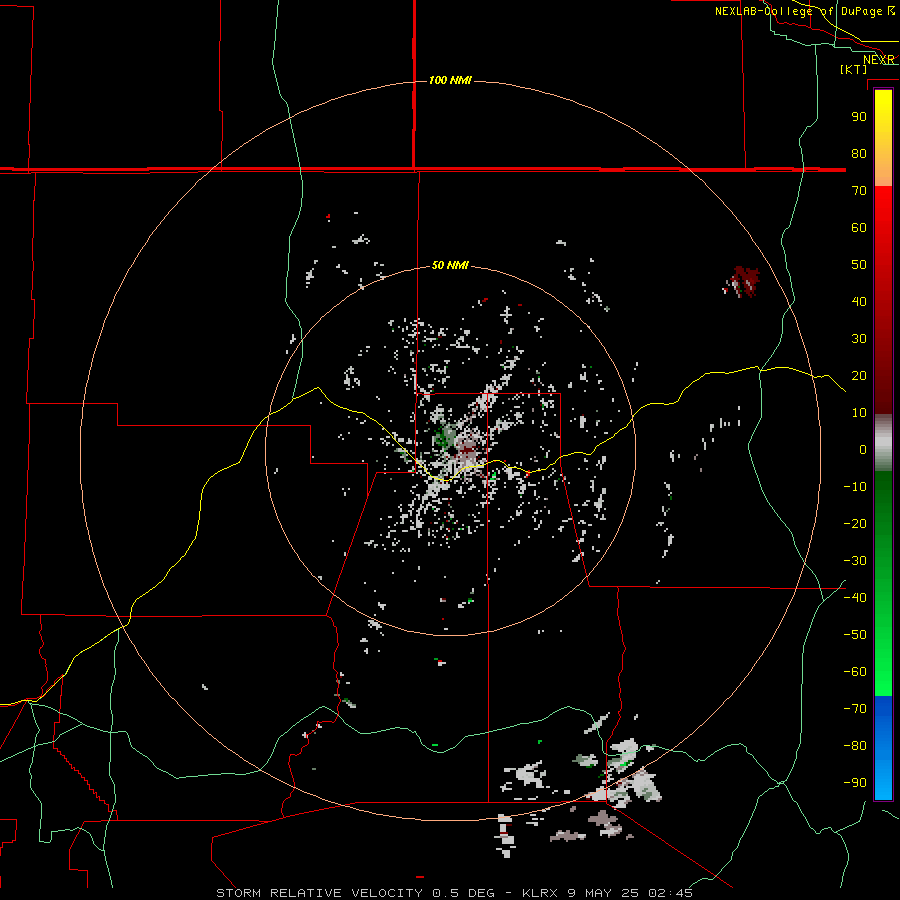Click the 40 value on velocity scale
Screen dimensions: 900x900
[x=859, y=301]
